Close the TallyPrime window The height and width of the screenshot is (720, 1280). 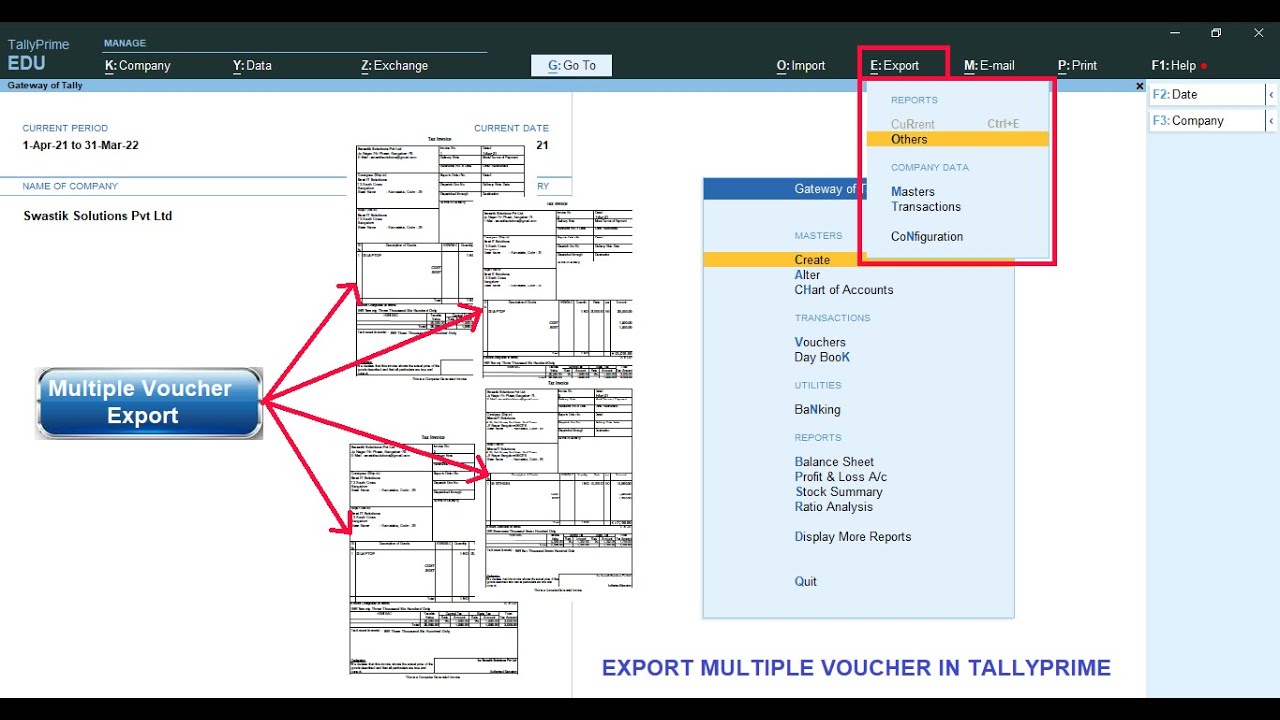coord(1259,33)
